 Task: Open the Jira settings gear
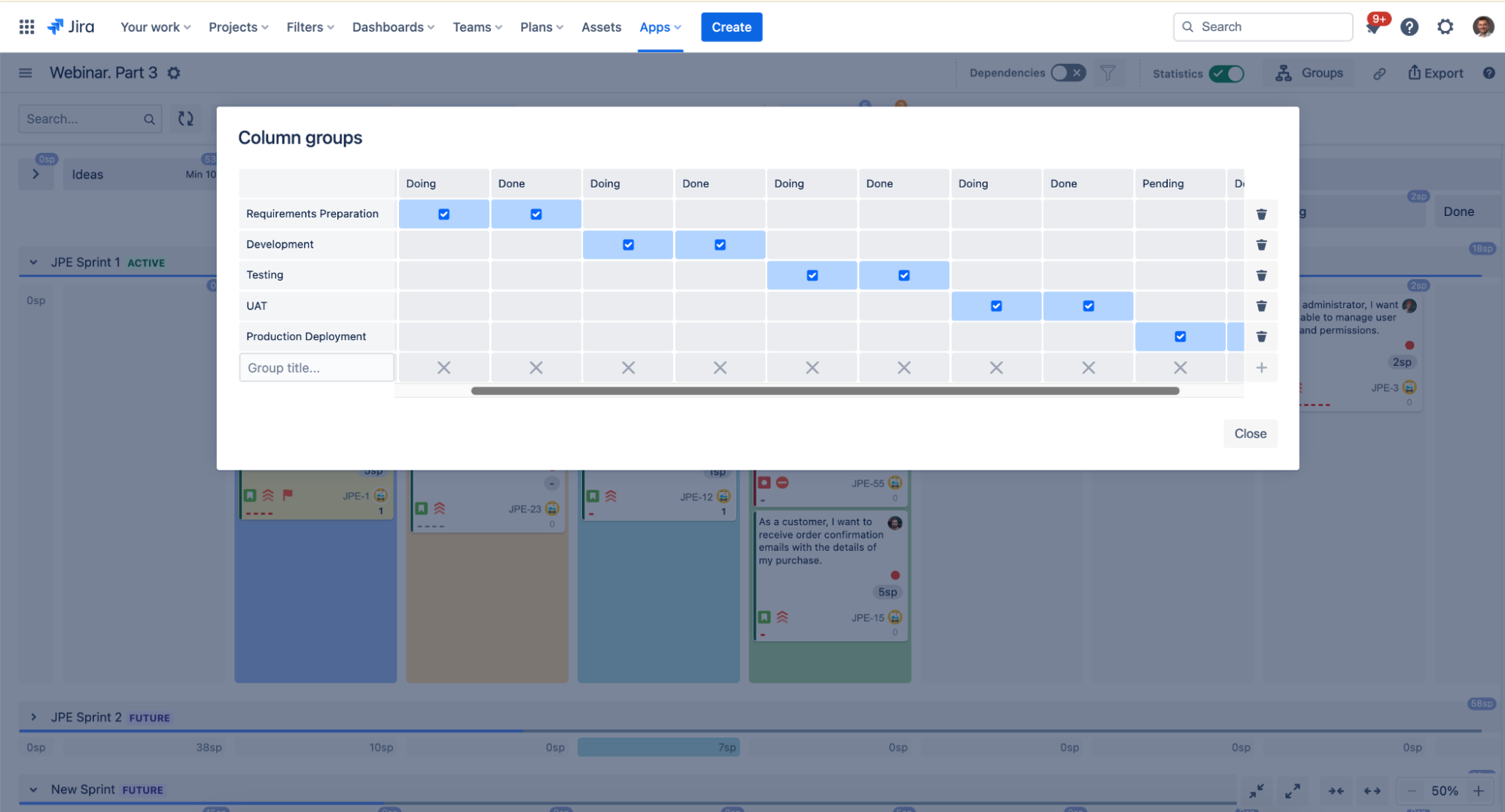pos(1445,27)
